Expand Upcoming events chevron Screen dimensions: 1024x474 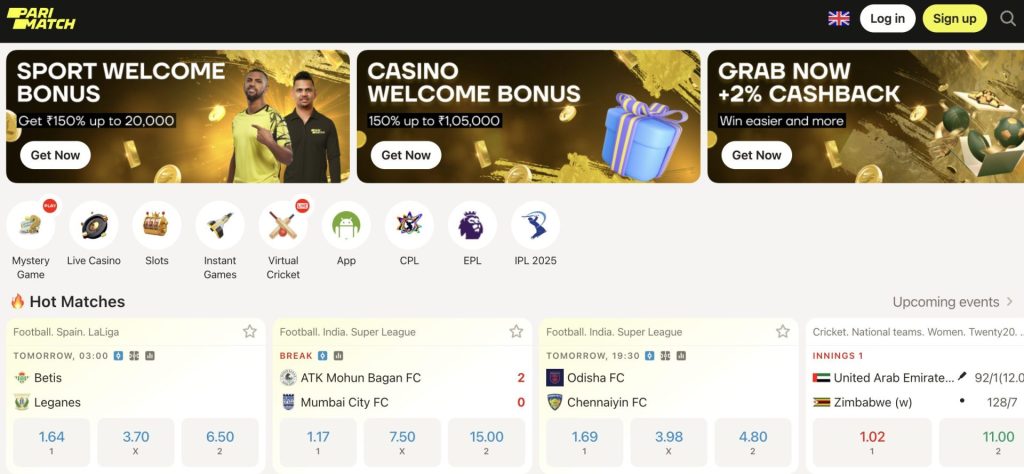coord(1009,302)
